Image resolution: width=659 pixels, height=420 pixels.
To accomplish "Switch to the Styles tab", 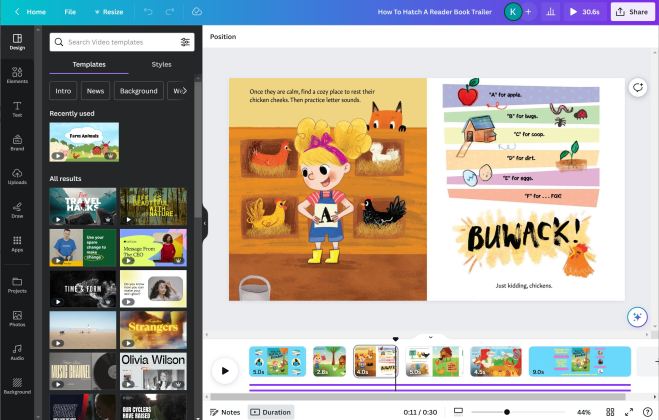I will coord(161,64).
